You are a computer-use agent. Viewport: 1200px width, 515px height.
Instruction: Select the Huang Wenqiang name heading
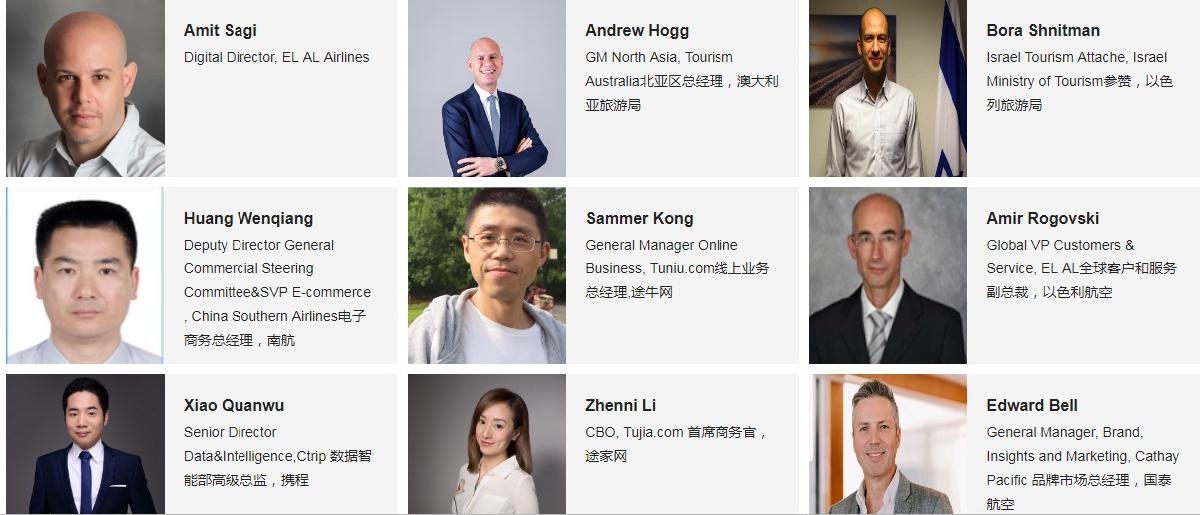click(248, 218)
